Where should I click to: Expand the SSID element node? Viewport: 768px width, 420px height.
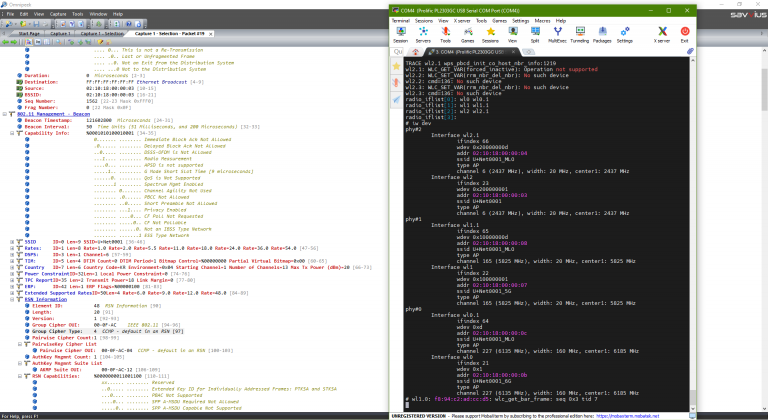pos(12,242)
